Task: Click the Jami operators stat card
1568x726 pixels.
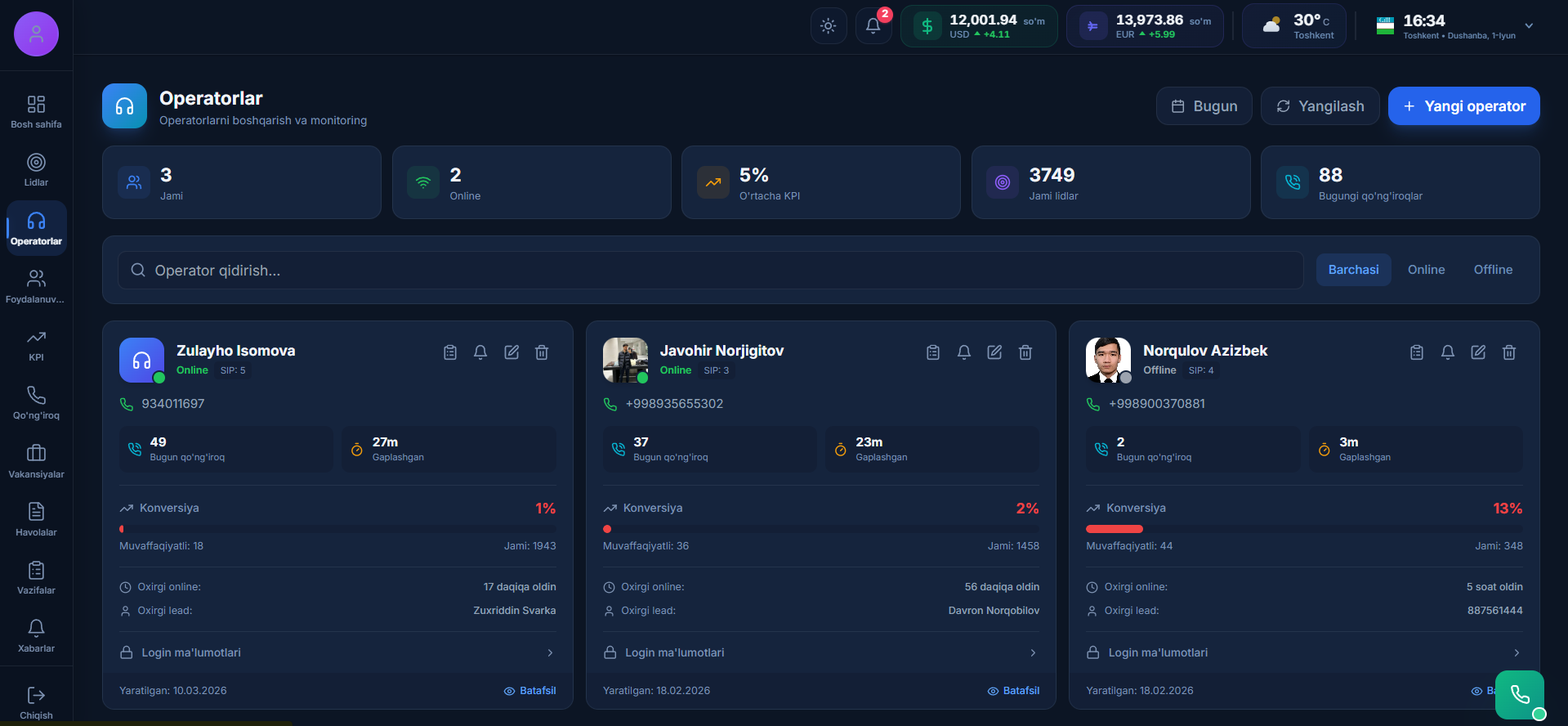Action: pos(242,182)
